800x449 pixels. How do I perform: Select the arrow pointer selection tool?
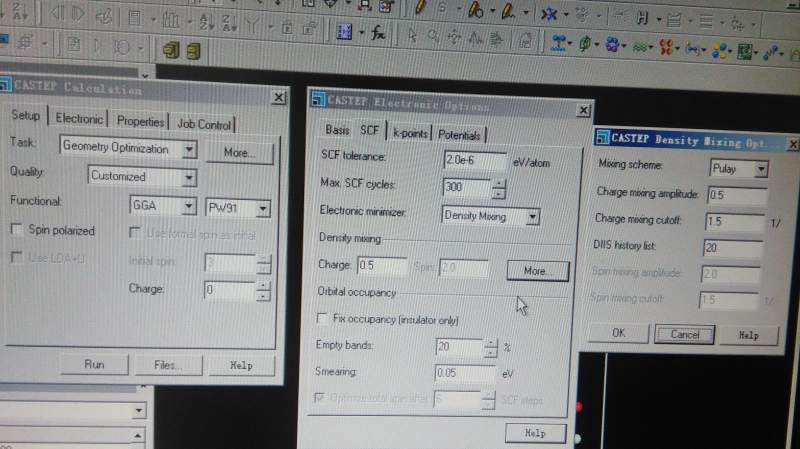[x=412, y=35]
